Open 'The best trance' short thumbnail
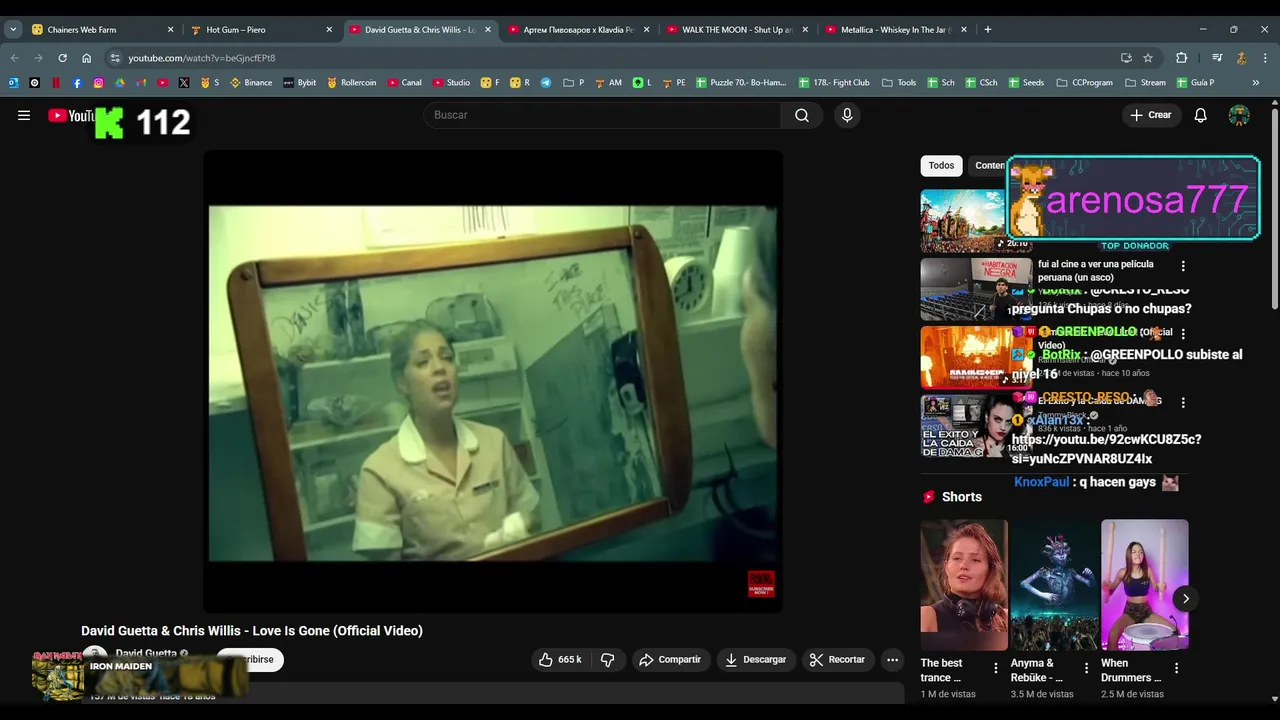 pyautogui.click(x=964, y=584)
